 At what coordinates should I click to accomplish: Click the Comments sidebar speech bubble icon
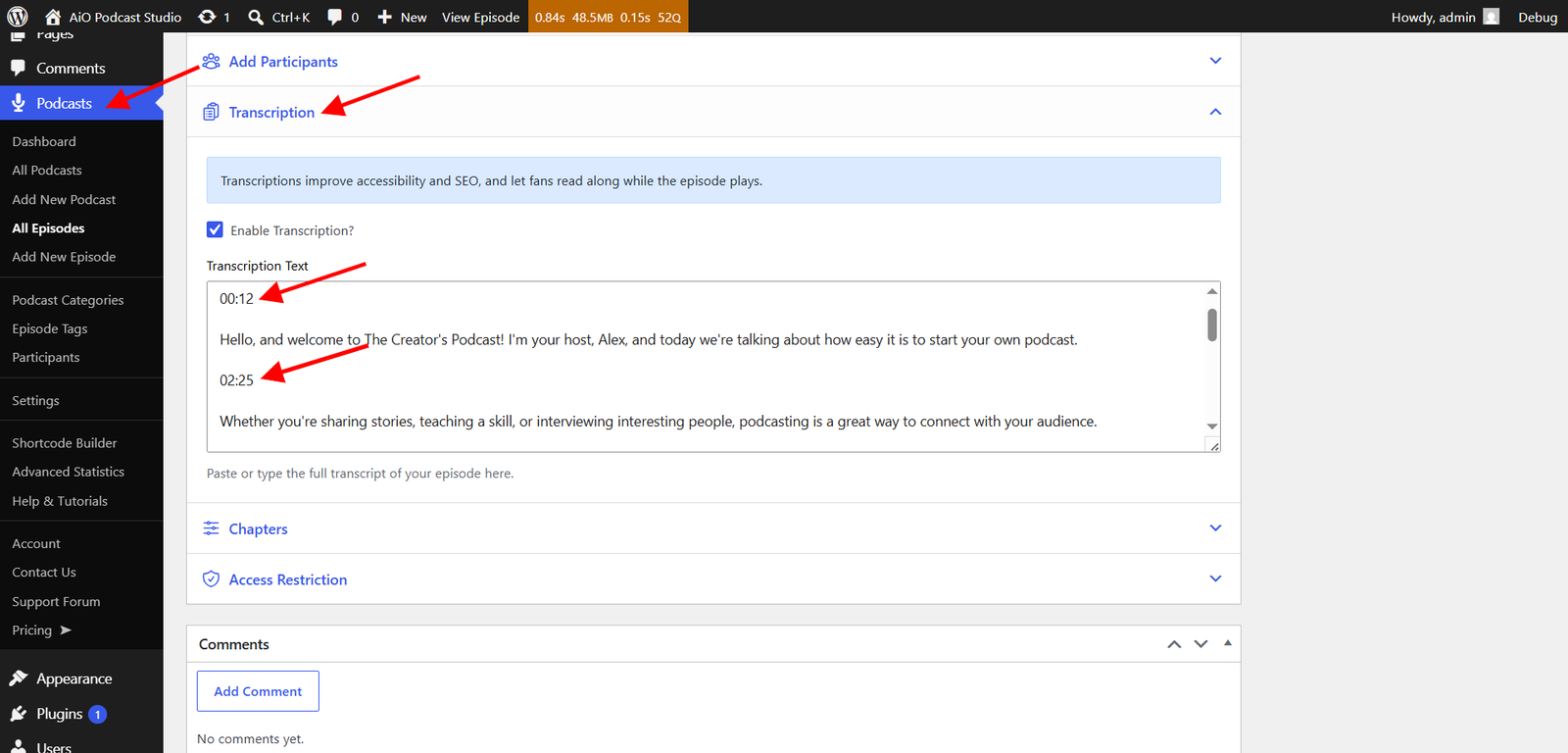click(x=19, y=68)
